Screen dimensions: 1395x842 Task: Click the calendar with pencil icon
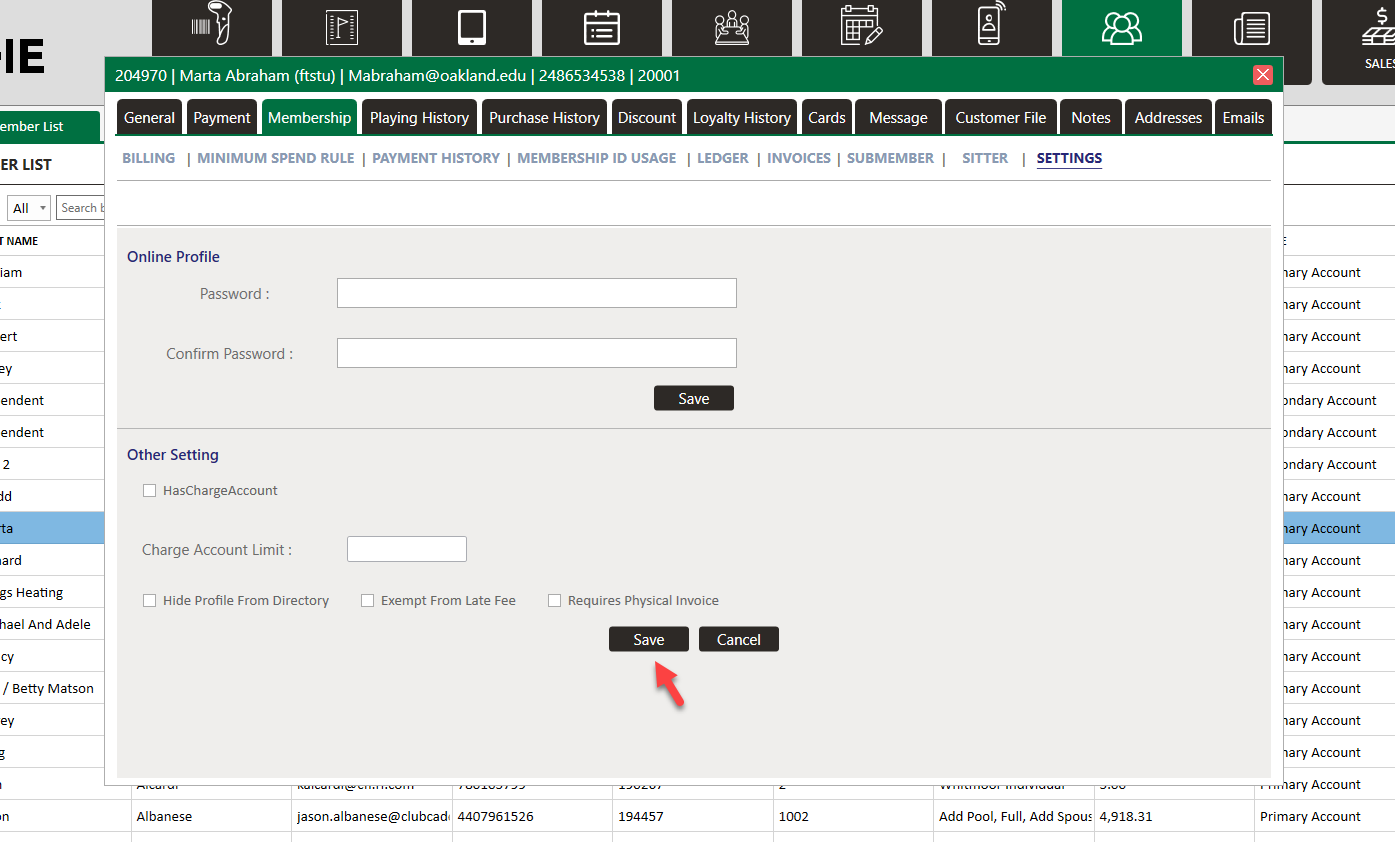point(862,28)
